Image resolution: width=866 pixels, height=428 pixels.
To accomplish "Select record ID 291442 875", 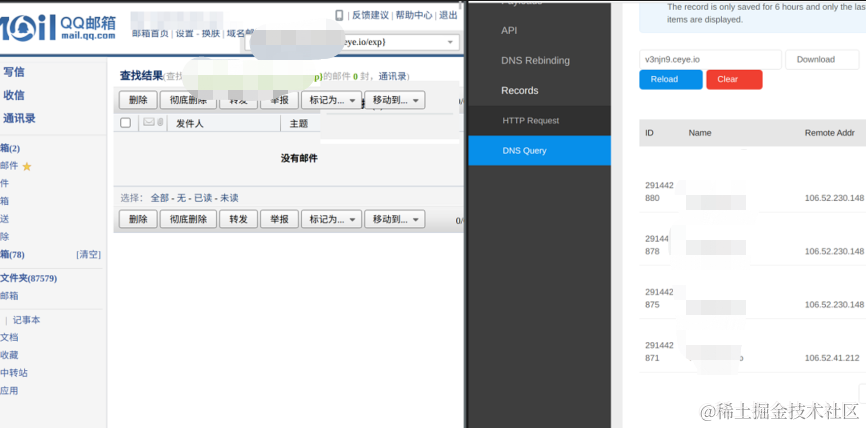I will tap(659, 298).
